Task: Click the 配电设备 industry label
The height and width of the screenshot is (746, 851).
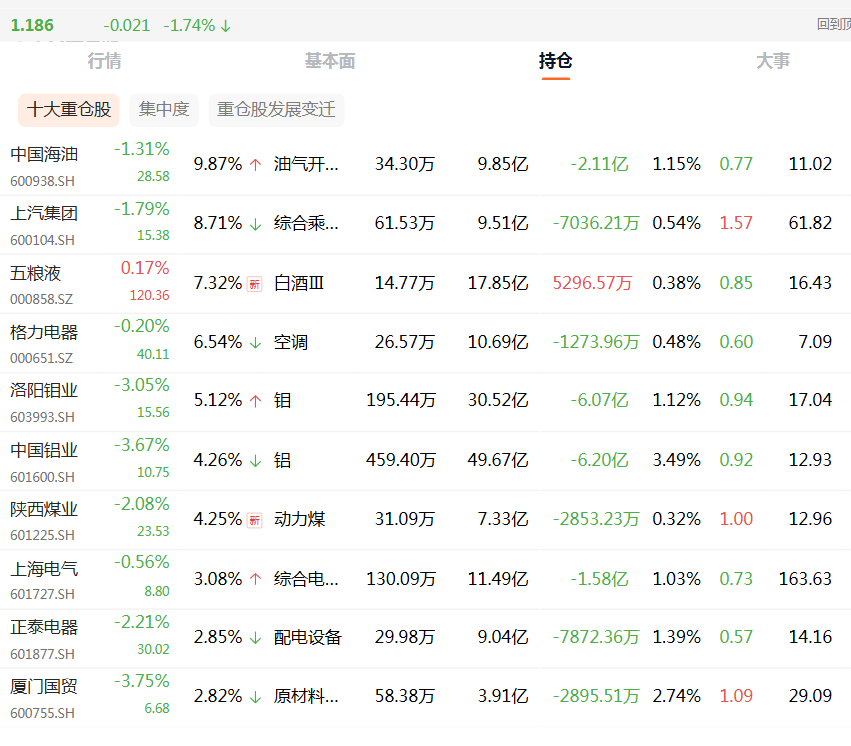Action: pyautogui.click(x=308, y=637)
